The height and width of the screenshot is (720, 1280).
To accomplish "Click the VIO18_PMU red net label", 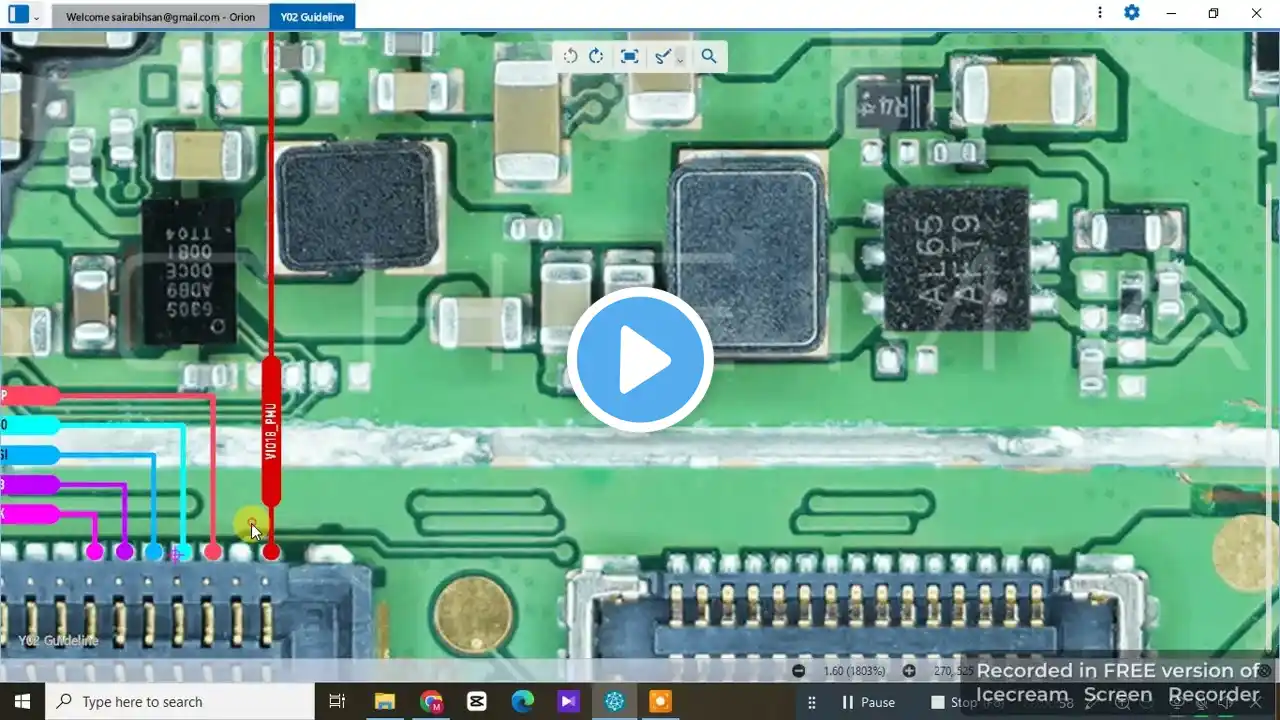I will (x=271, y=432).
